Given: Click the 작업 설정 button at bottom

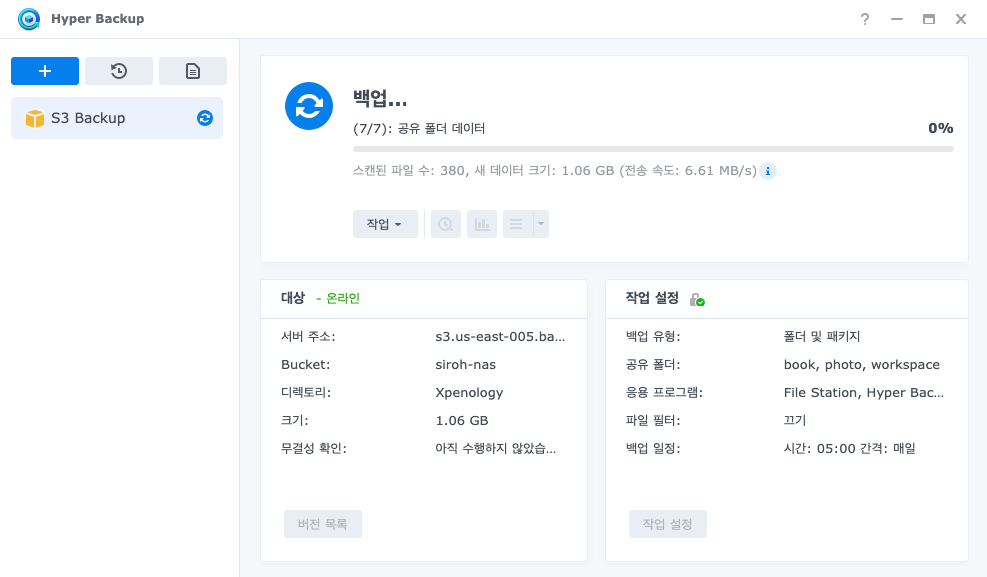Looking at the screenshot, I should coord(668,524).
